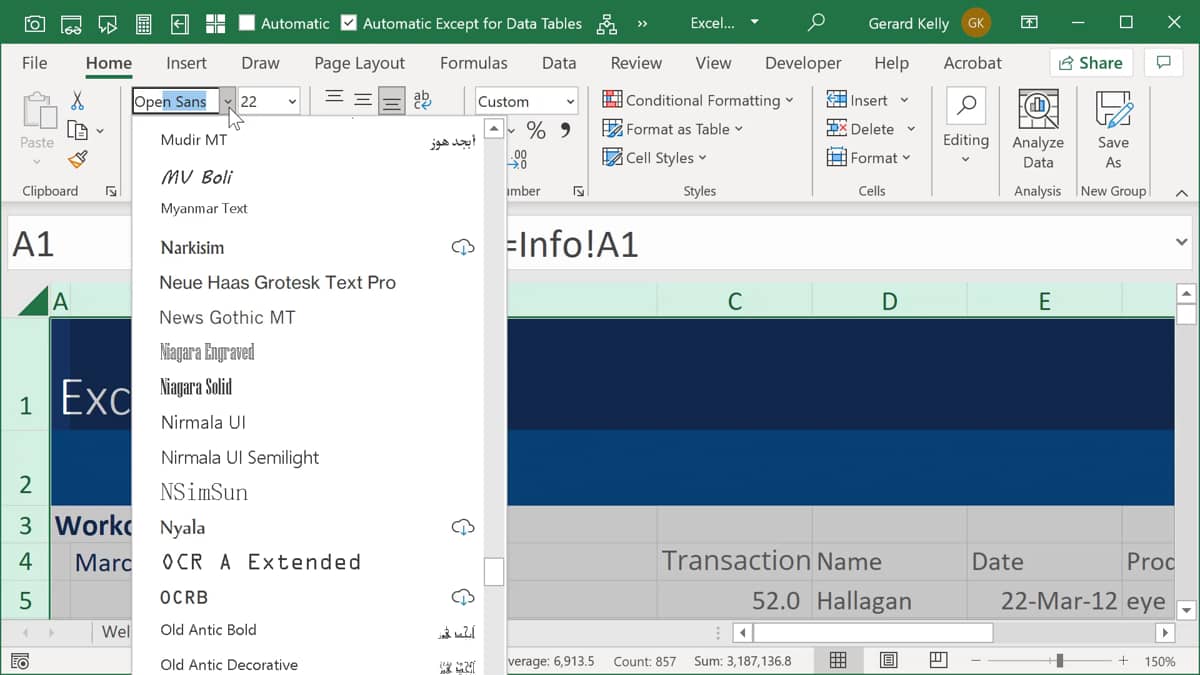This screenshot has width=1200, height=675.
Task: Open the Custom number format dropdown
Action: coord(570,101)
